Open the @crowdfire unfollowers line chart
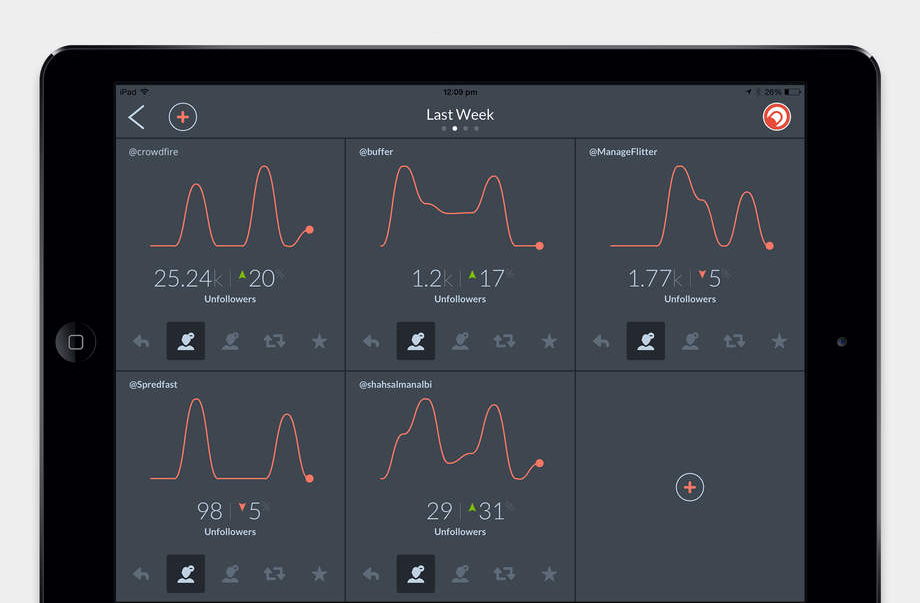The height and width of the screenshot is (603, 920). (x=232, y=206)
